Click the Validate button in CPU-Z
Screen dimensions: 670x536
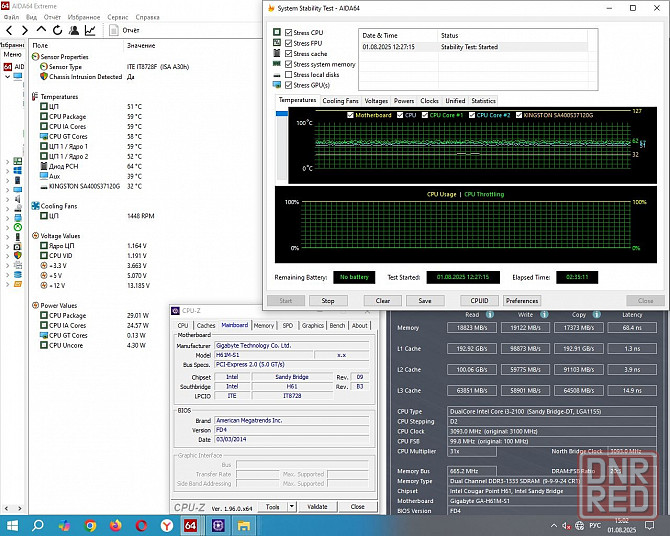coord(317,507)
